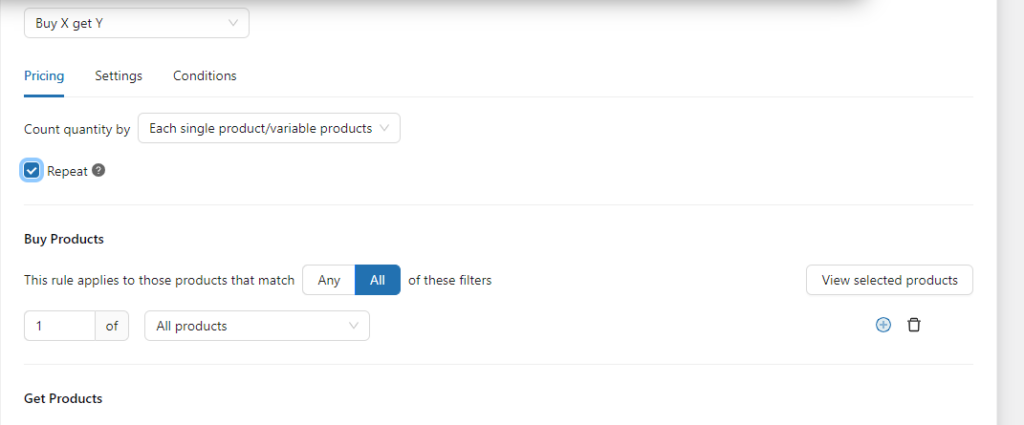Uncheck the Repeat checkbox
This screenshot has width=1024, height=425.
(32, 170)
